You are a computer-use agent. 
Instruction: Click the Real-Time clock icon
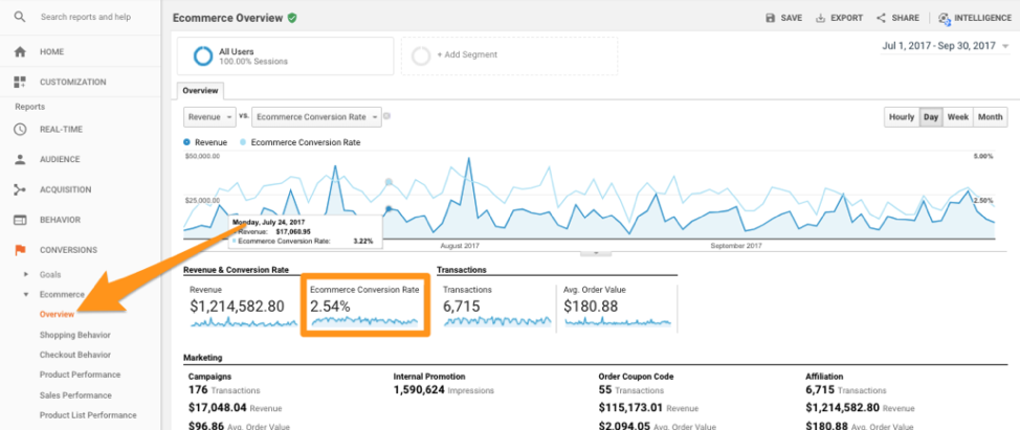(20, 129)
